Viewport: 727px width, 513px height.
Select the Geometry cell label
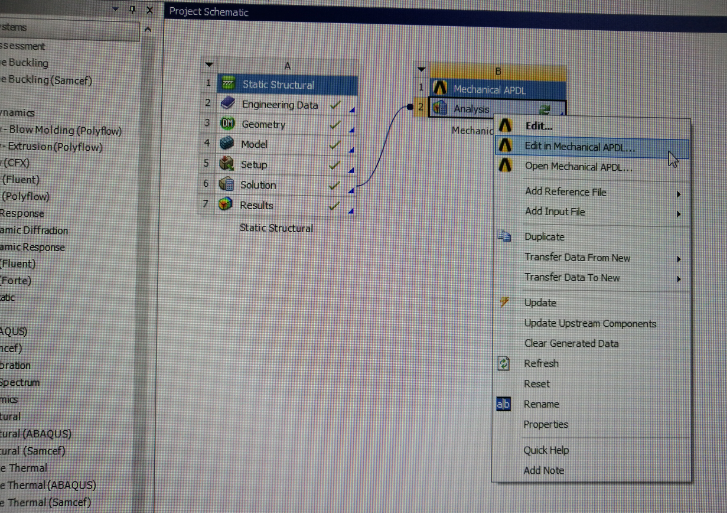(263, 125)
